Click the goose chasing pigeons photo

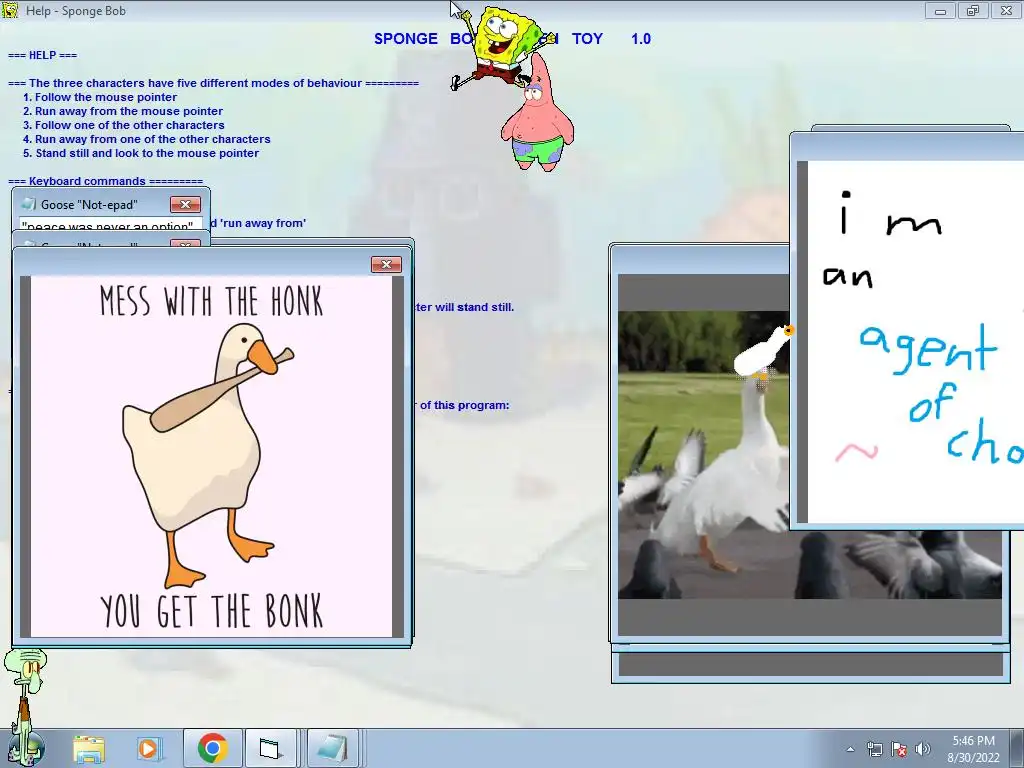tap(703, 455)
